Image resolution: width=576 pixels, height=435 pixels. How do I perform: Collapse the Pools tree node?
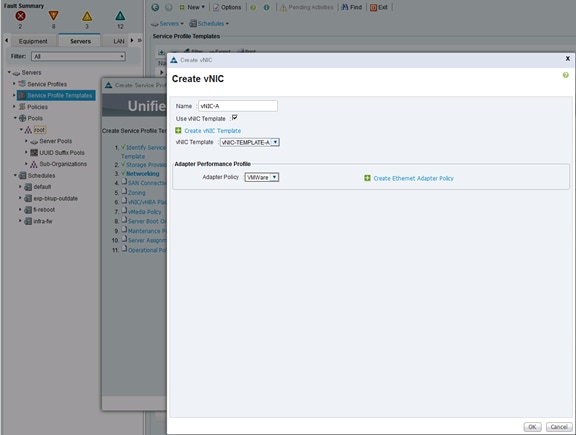coord(15,118)
